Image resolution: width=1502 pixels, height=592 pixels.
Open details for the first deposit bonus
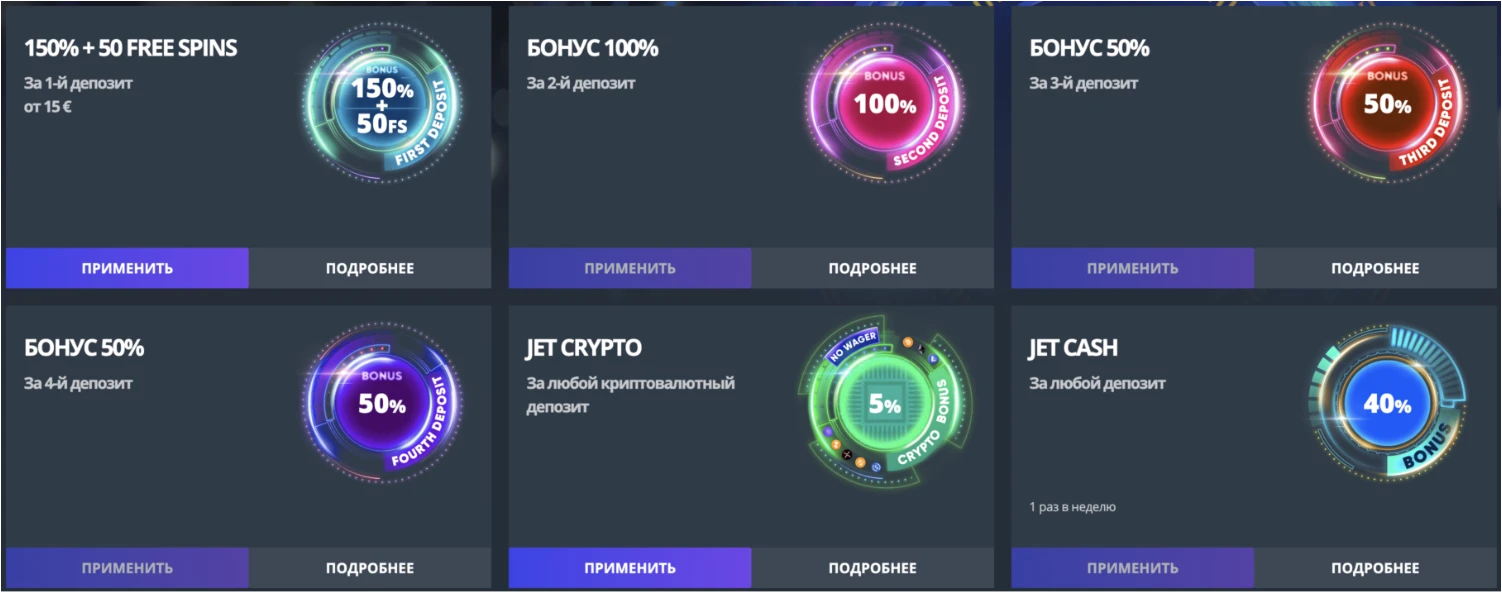tap(370, 268)
